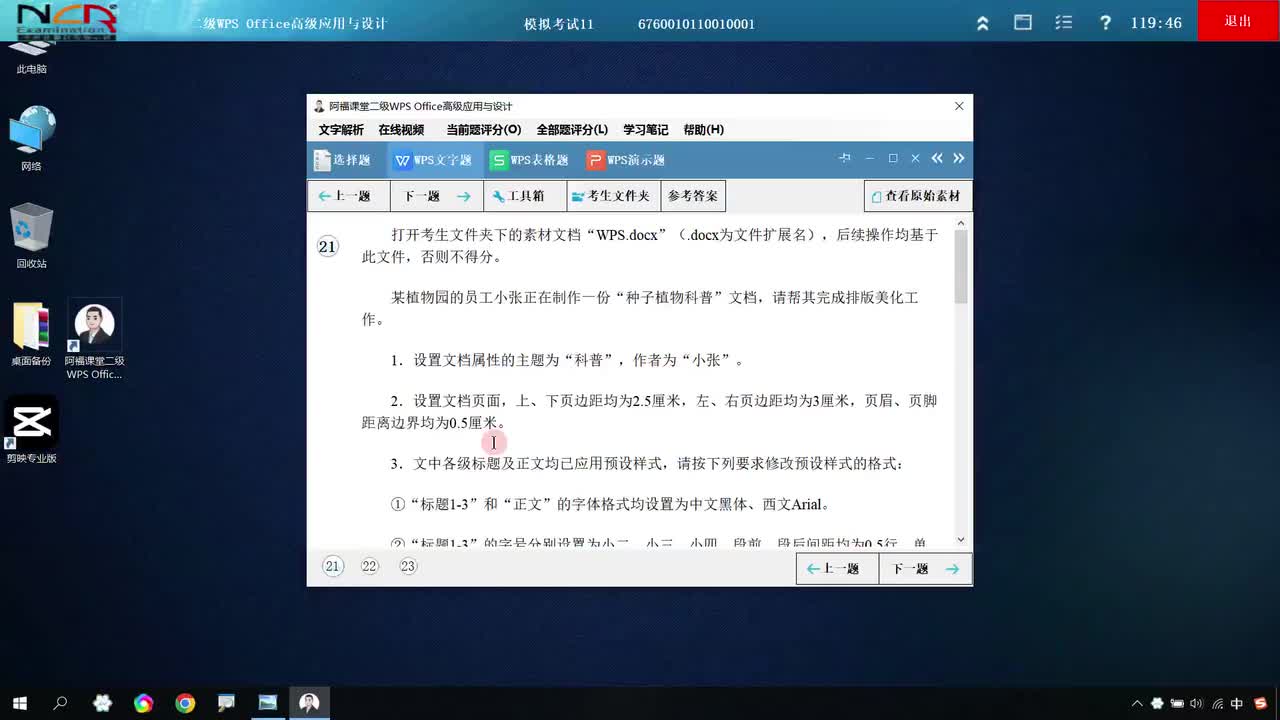Click the taskbar search icon
The height and width of the screenshot is (720, 1280).
click(x=60, y=703)
